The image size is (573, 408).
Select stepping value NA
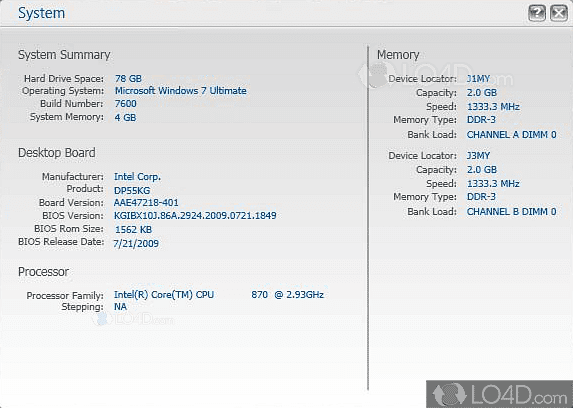[120, 306]
